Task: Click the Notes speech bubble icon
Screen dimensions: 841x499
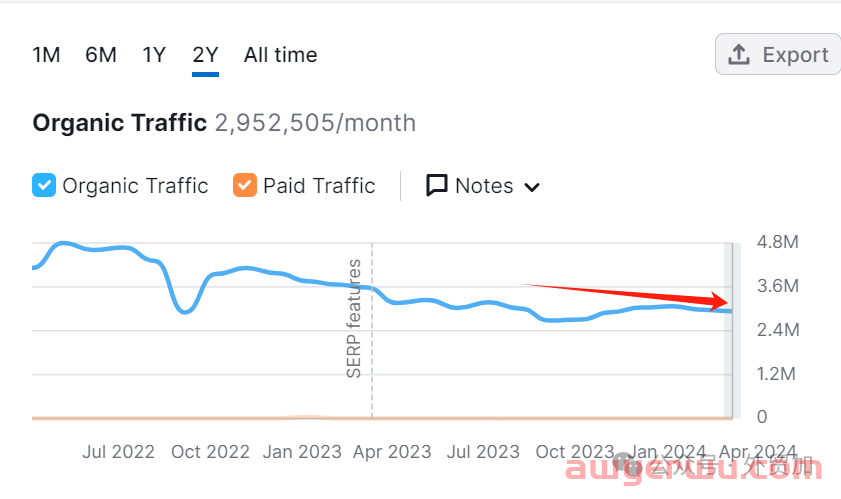Action: click(x=437, y=186)
